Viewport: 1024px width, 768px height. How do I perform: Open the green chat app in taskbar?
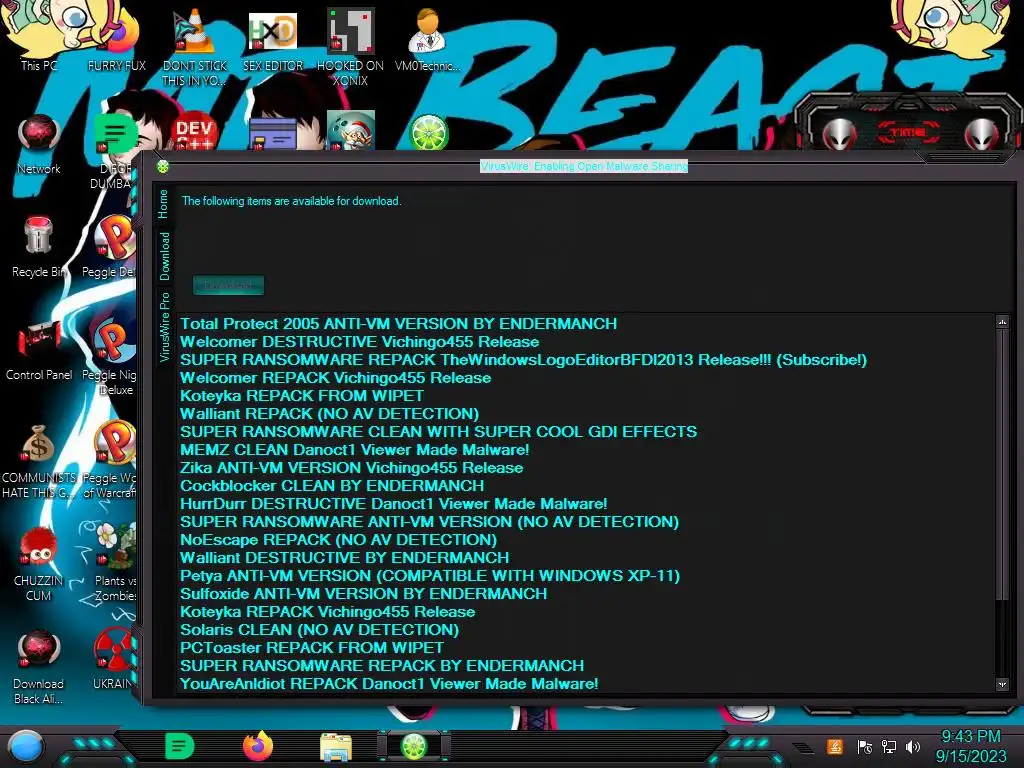pyautogui.click(x=180, y=746)
